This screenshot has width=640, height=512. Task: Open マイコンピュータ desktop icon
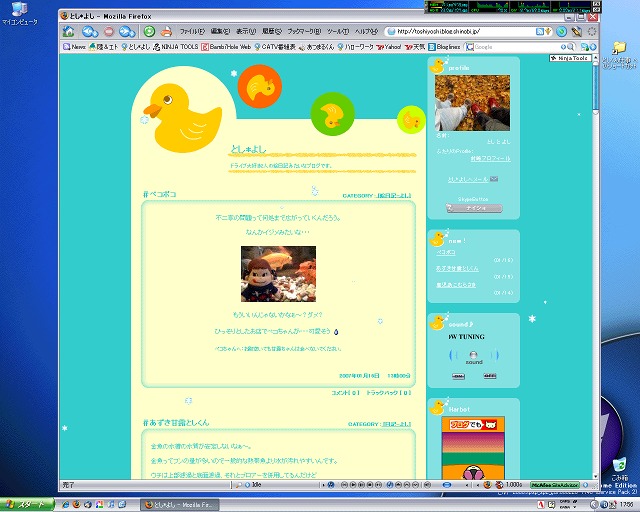coord(20,14)
